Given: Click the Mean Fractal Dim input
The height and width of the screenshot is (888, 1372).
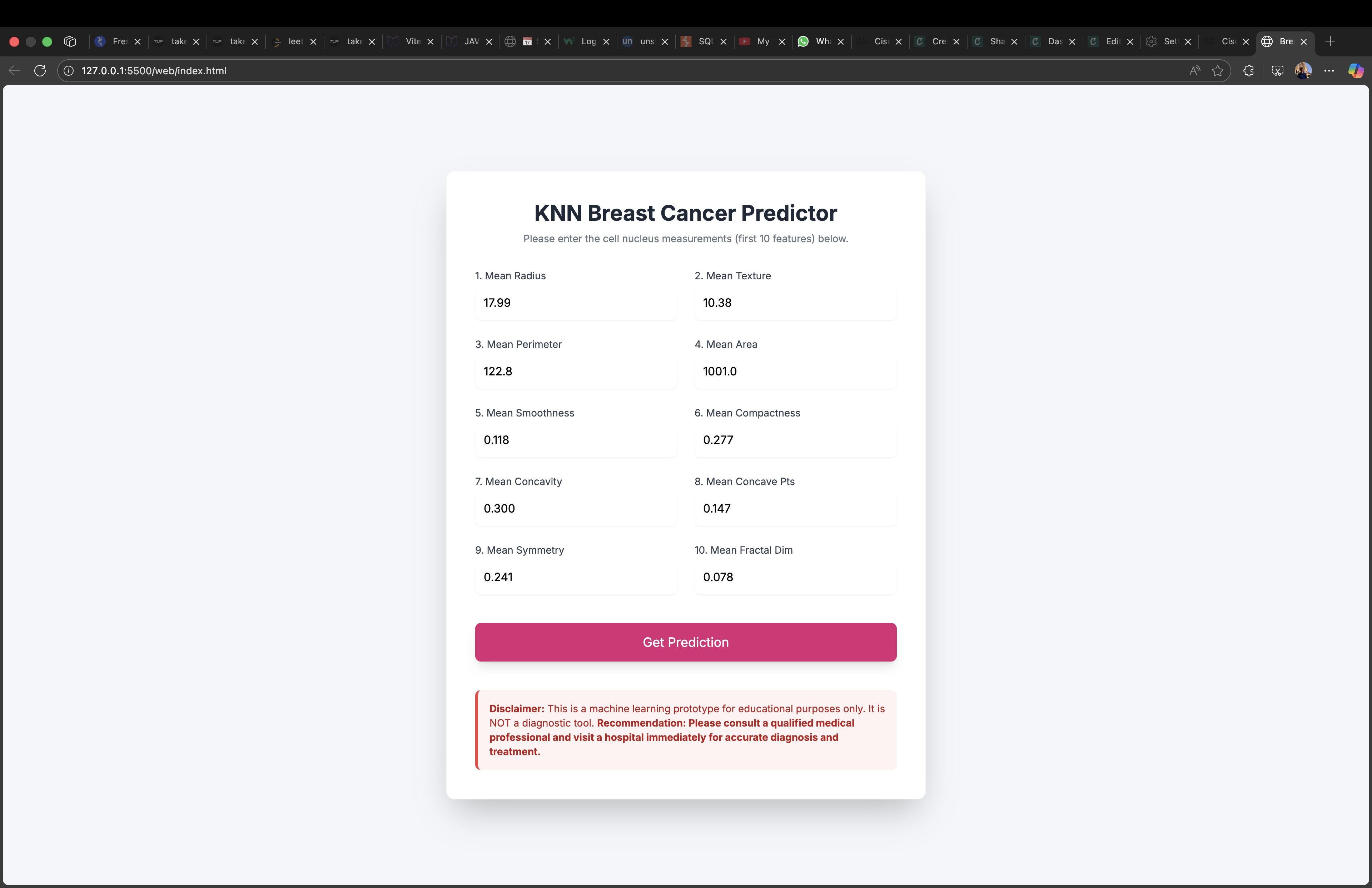Looking at the screenshot, I should (794, 577).
